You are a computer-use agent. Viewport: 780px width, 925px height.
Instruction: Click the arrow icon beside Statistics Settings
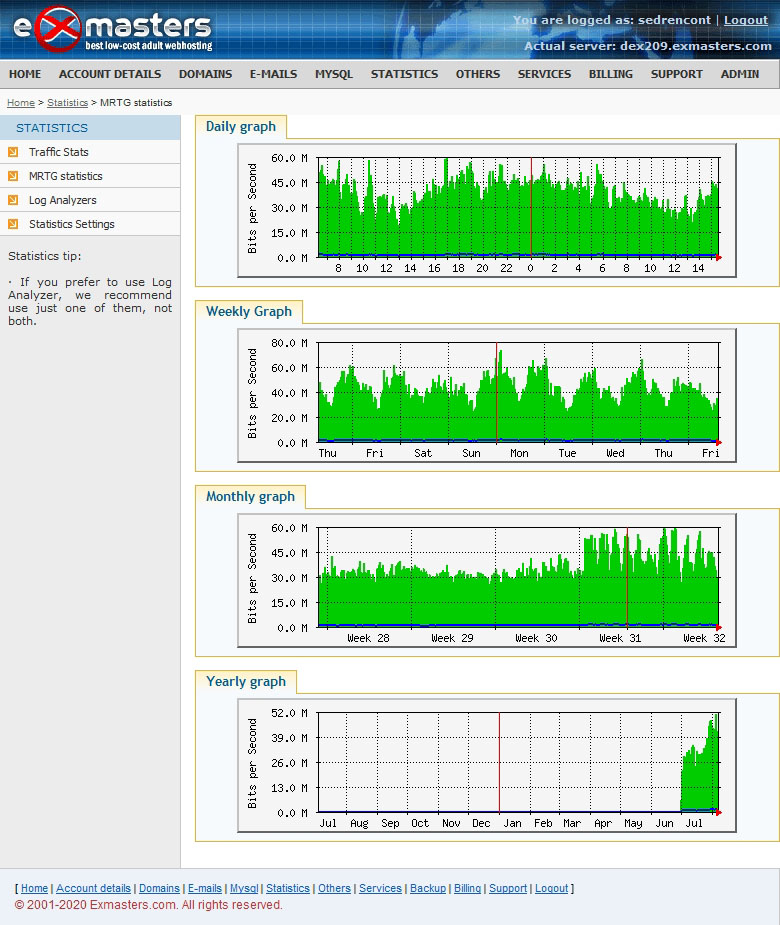tap(13, 224)
